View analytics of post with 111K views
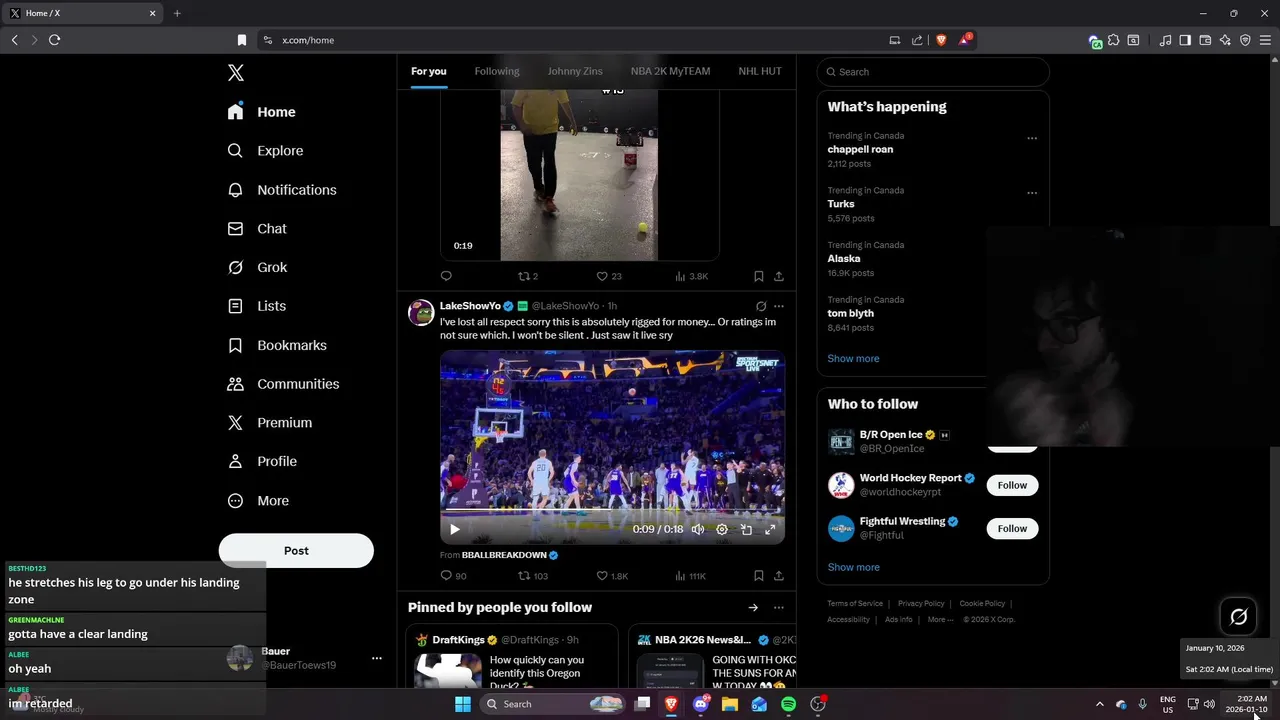The height and width of the screenshot is (720, 1280). pos(691,576)
